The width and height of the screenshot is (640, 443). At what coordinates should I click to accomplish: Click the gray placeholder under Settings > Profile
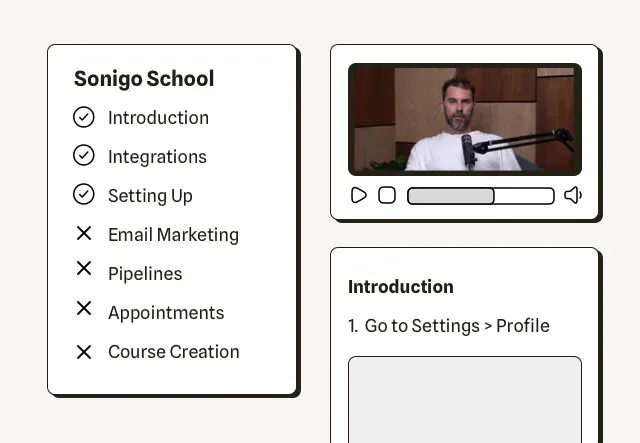pyautogui.click(x=465, y=400)
